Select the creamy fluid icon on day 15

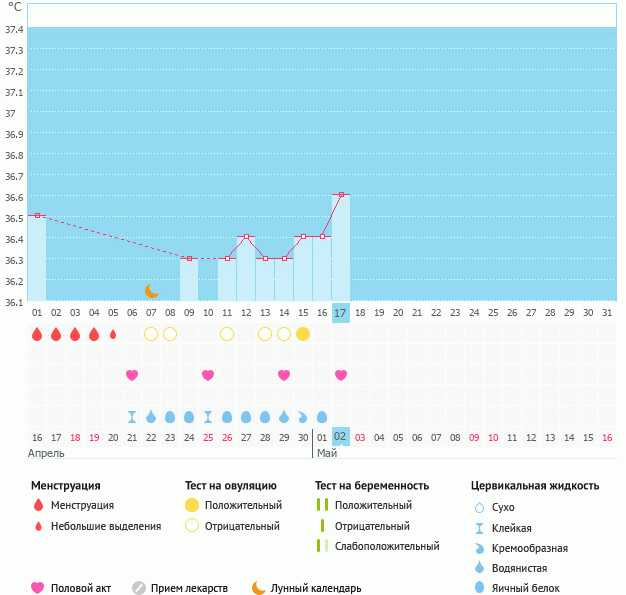point(303,416)
